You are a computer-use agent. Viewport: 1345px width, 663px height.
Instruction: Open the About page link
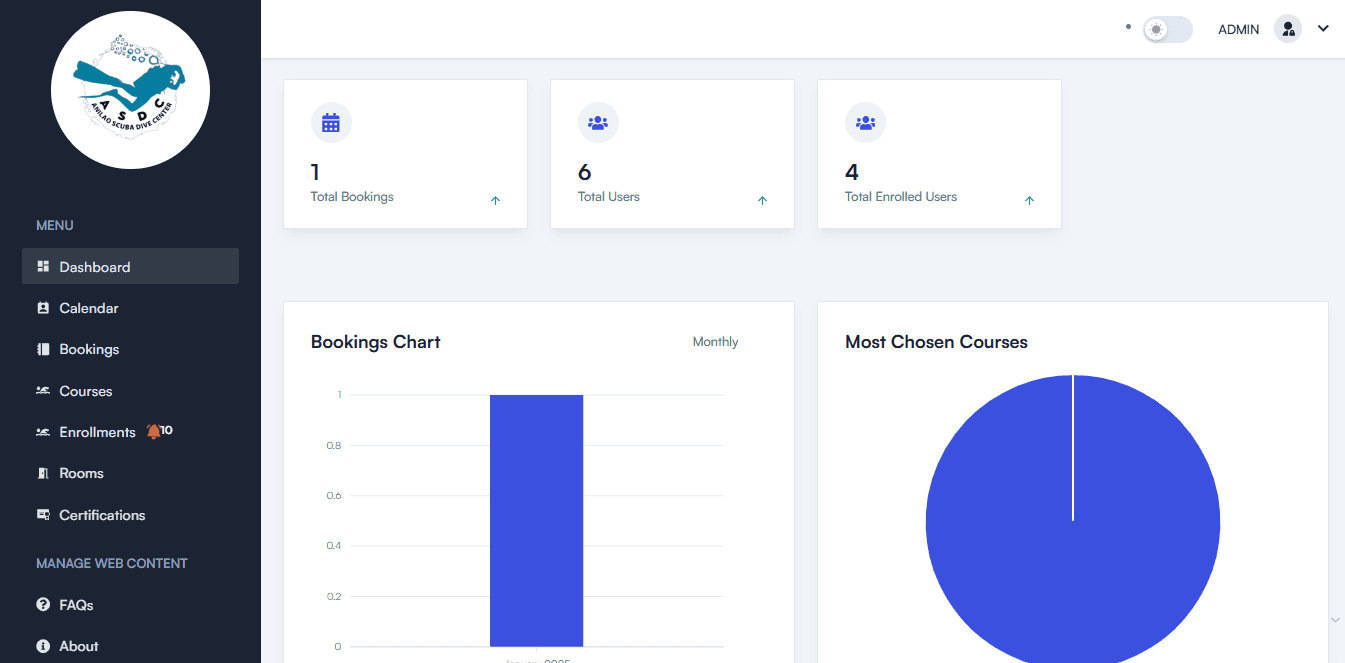79,646
